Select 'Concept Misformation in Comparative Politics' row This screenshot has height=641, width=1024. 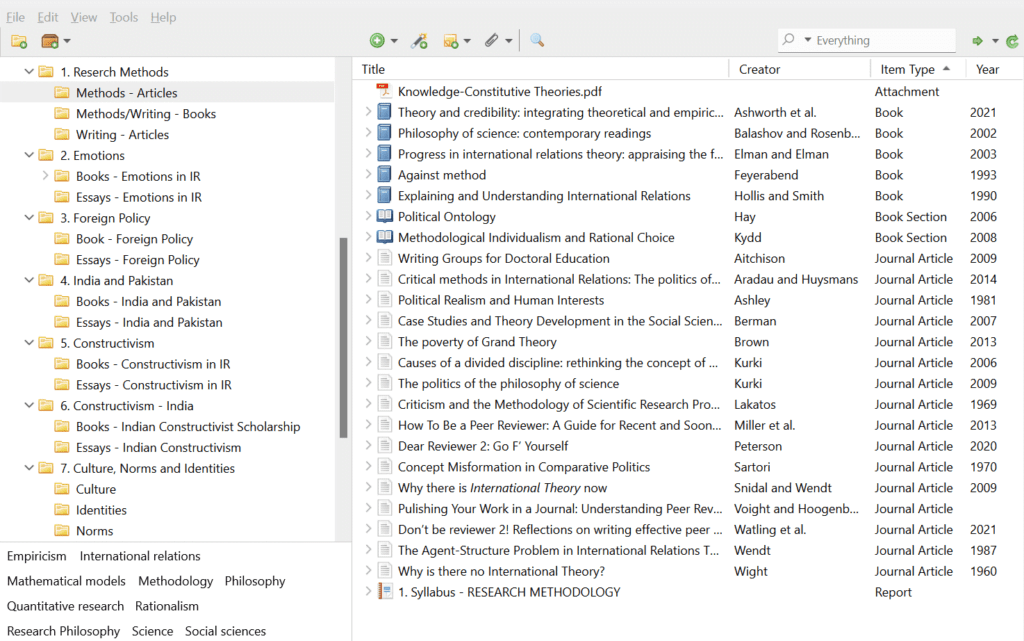pyautogui.click(x=688, y=467)
